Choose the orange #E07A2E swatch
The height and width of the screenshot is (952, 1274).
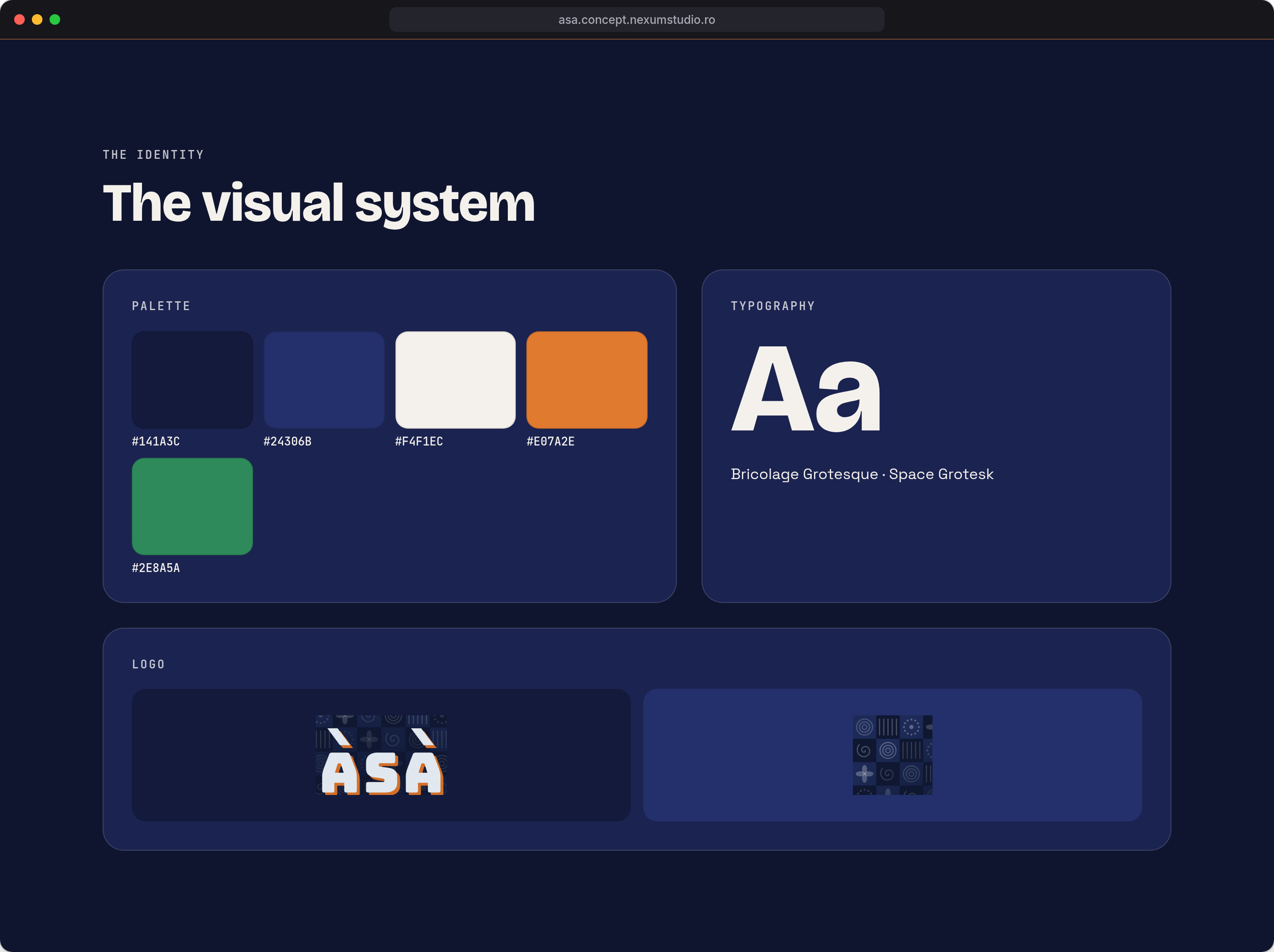click(587, 380)
